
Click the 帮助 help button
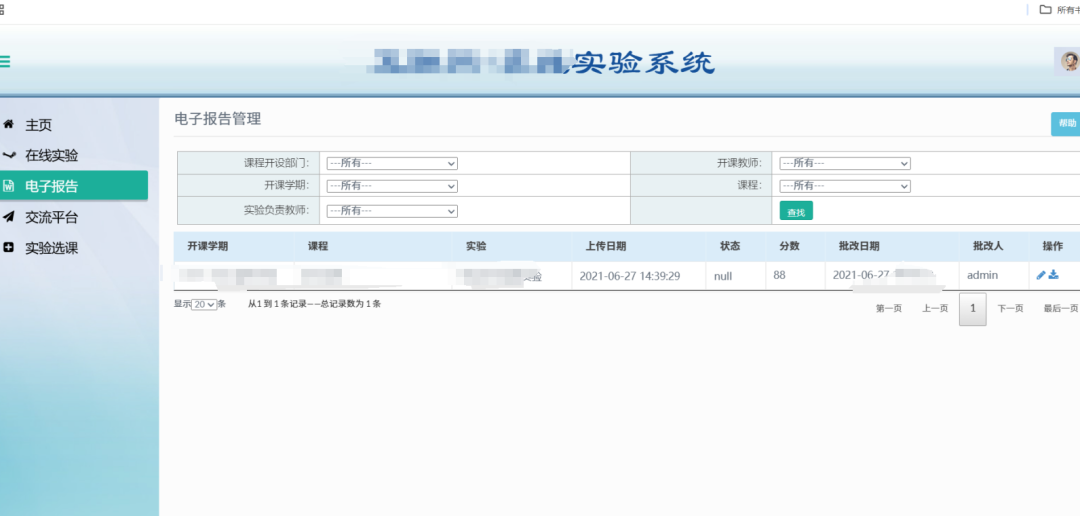[x=1066, y=123]
